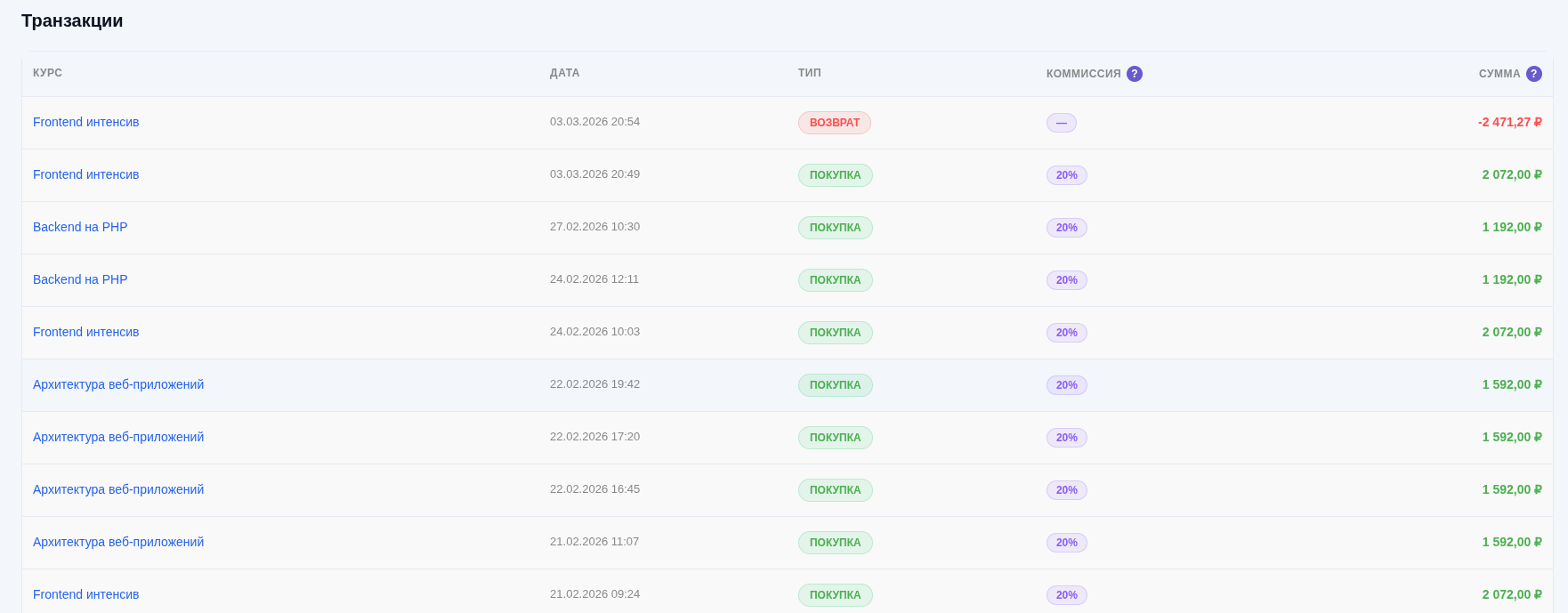Open Backend на PHP from 24.02.2026 12:11
The height and width of the screenshot is (613, 1568).
pyautogui.click(x=80, y=279)
